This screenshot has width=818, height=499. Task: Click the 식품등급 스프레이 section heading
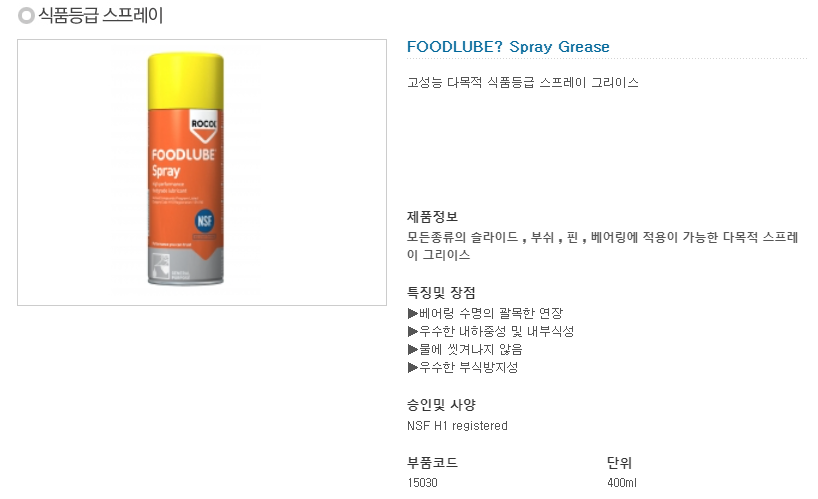101,15
